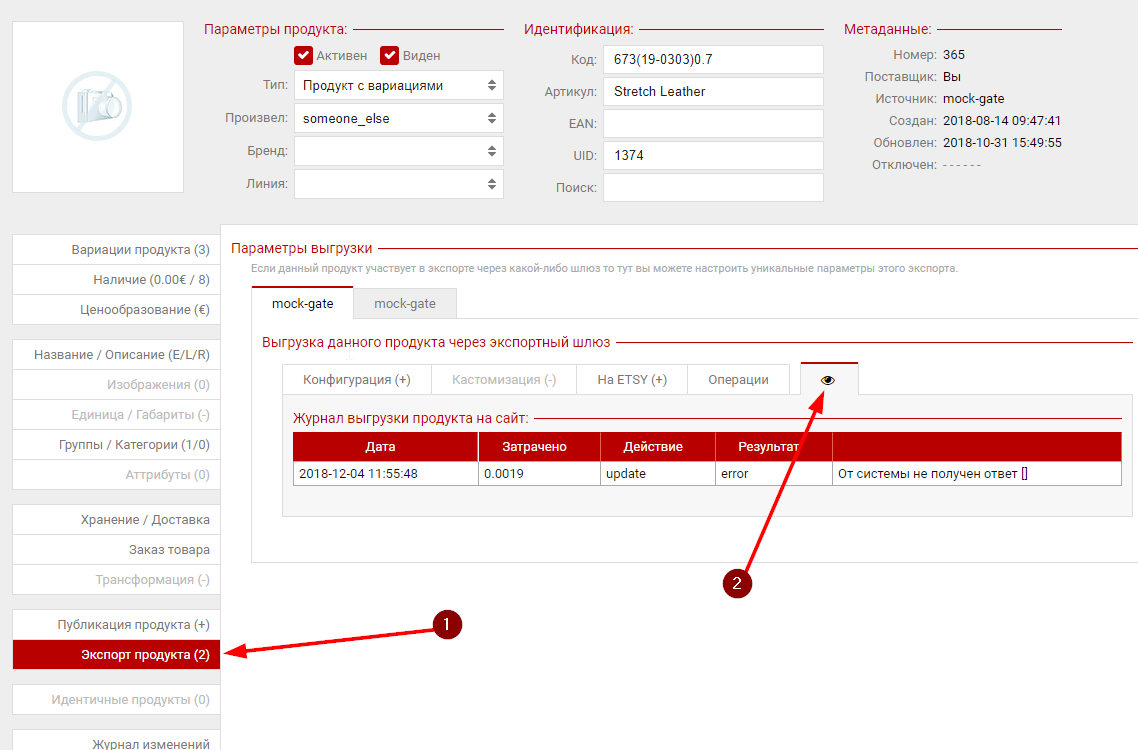This screenshot has width=1138, height=750.
Task: Click the EAN input field
Action: coord(713,123)
